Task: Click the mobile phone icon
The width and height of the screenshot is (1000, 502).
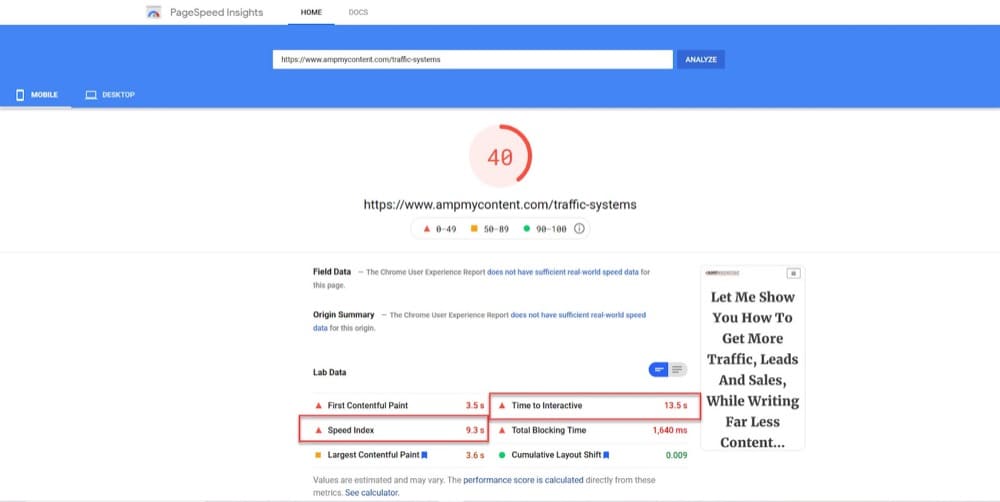Action: pyautogui.click(x=19, y=95)
